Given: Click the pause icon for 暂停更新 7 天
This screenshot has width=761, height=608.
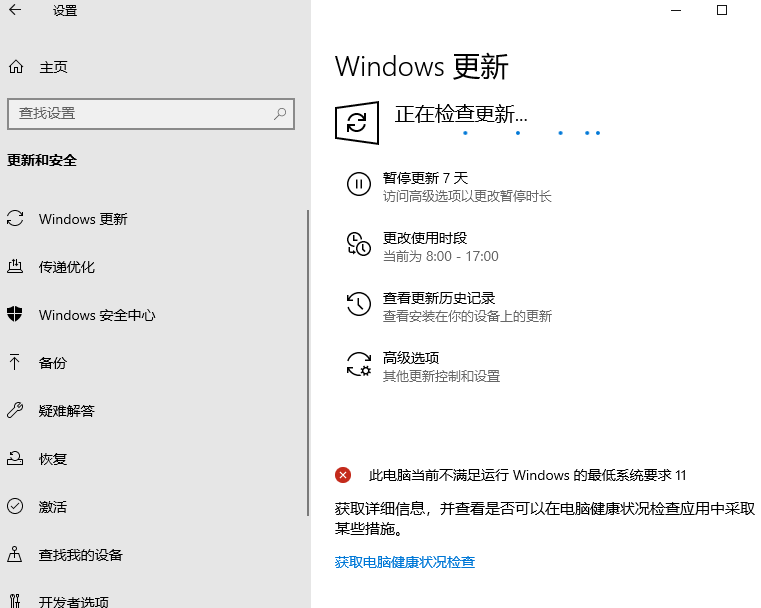Looking at the screenshot, I should point(359,184).
